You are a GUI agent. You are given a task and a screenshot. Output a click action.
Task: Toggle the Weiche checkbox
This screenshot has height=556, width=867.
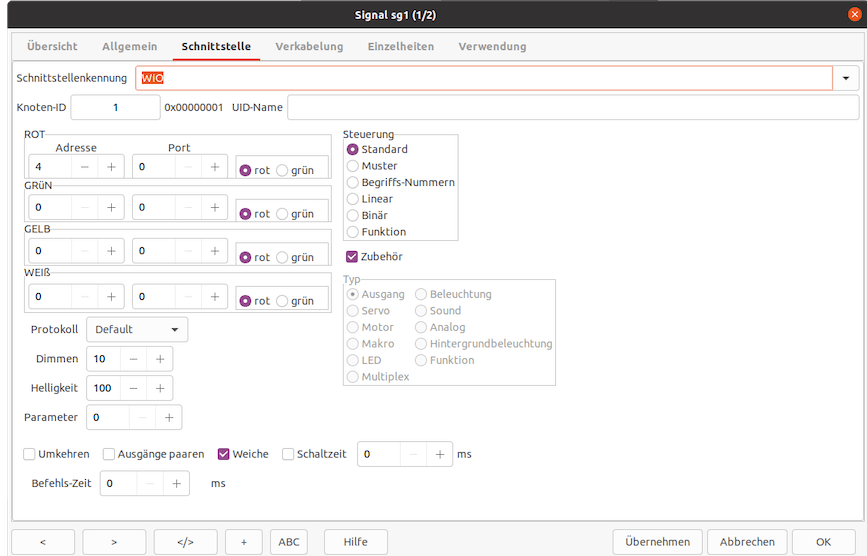point(224,454)
